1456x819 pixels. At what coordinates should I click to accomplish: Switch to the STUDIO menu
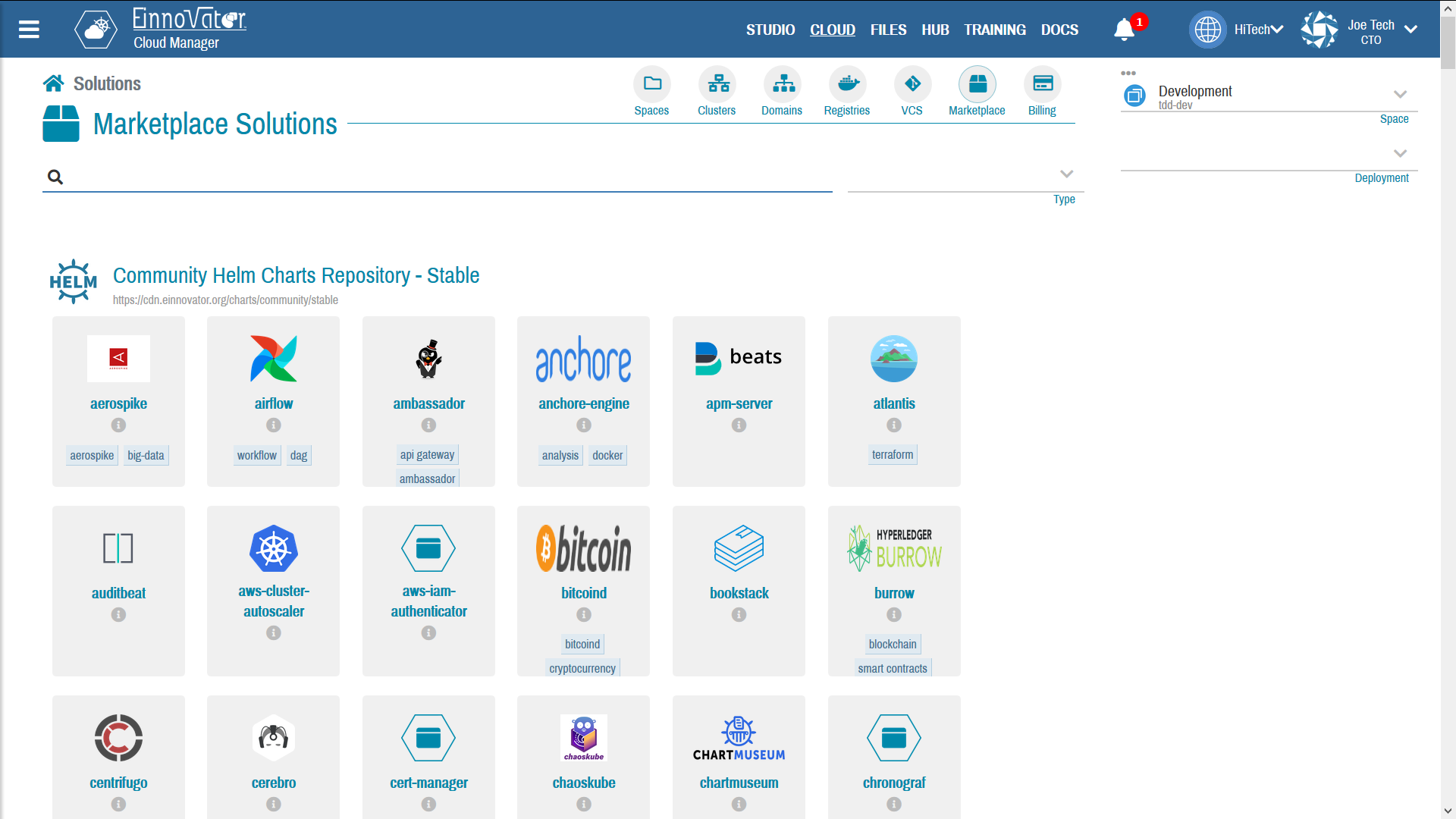coord(770,30)
